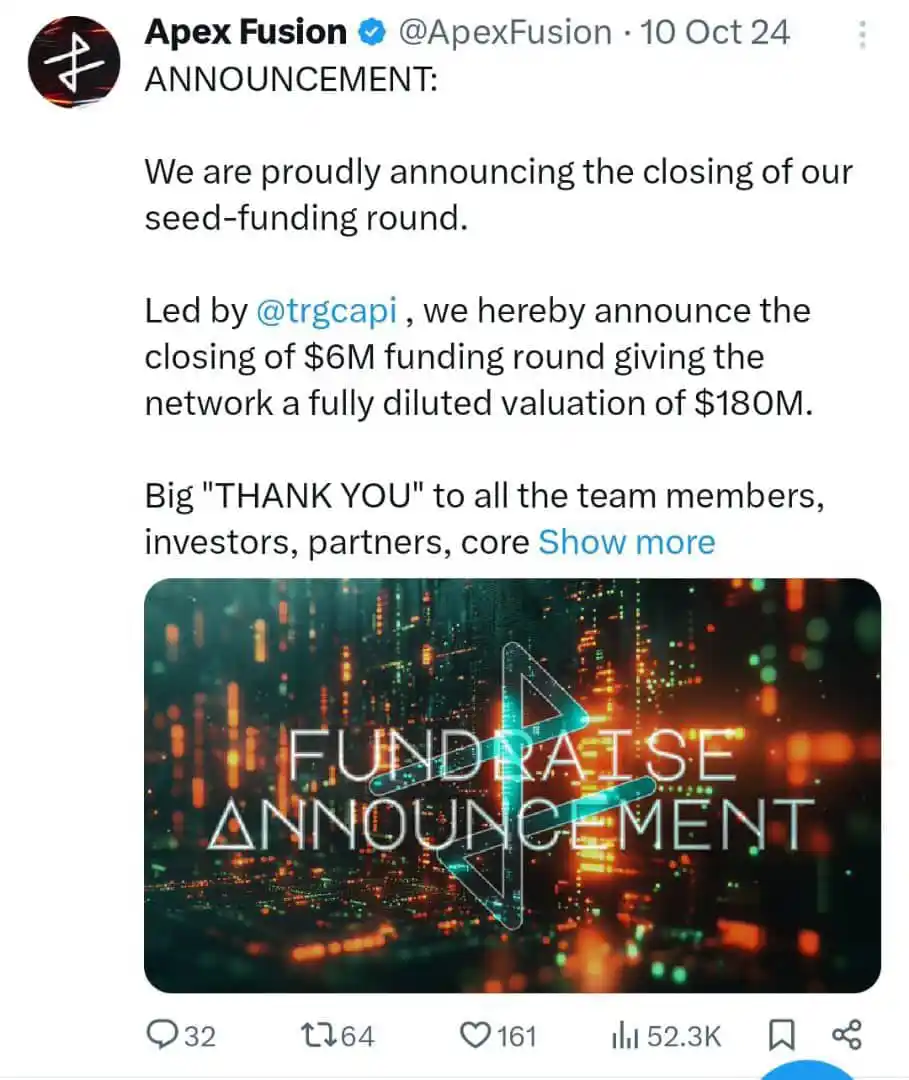Select the 10 Oct 24 timestamp
The image size is (909, 1080).
click(x=713, y=31)
